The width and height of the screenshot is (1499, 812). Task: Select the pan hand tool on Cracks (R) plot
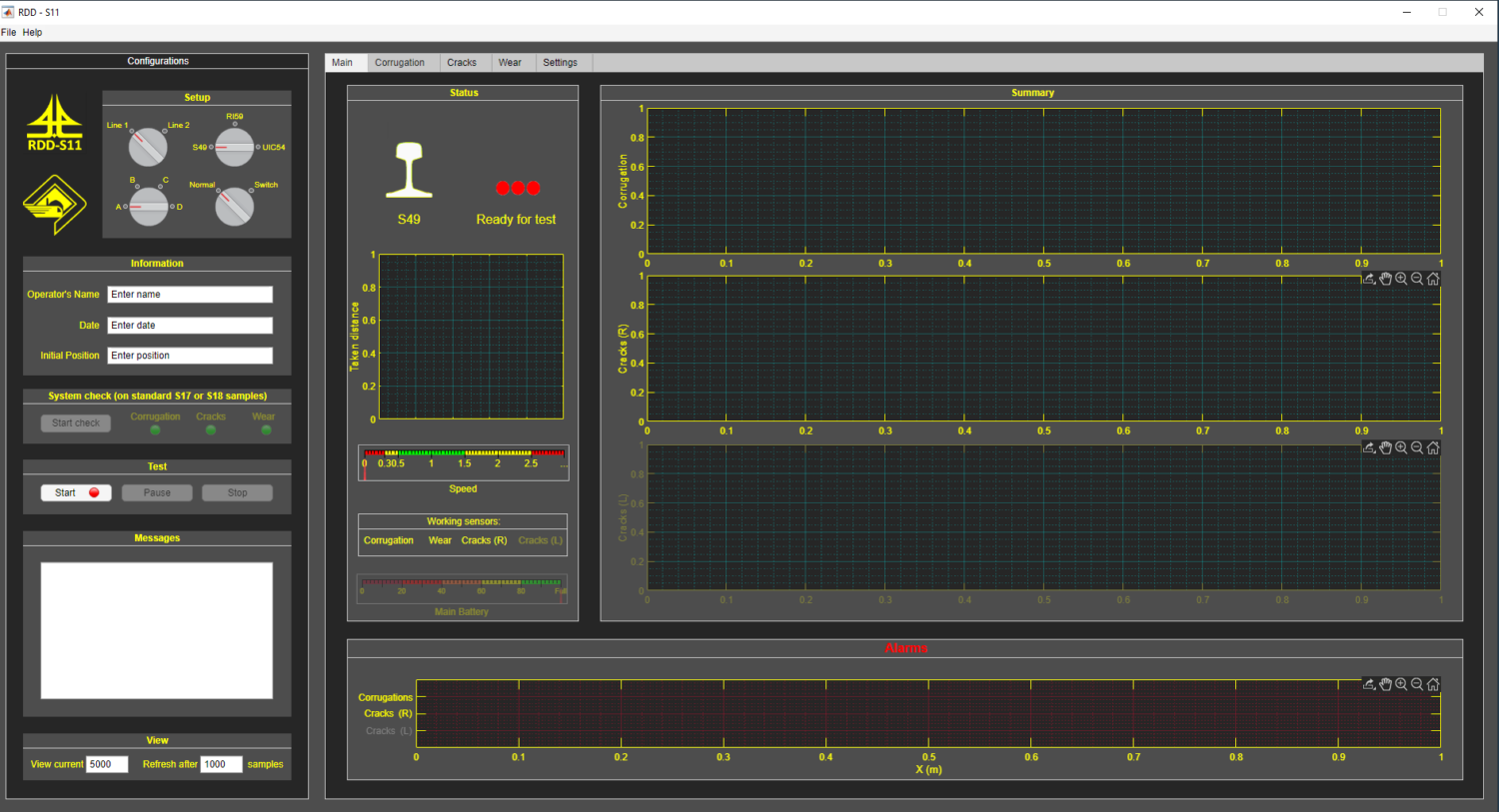(x=1385, y=279)
